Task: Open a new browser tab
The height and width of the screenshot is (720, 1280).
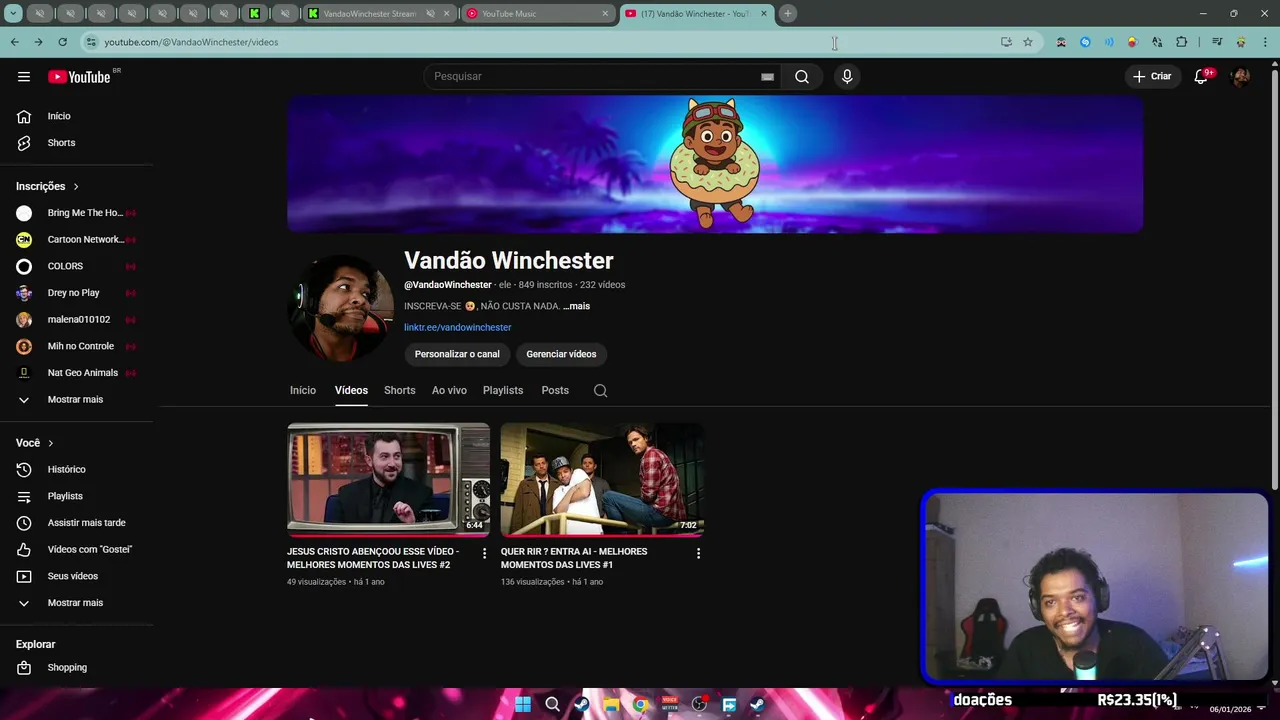Action: pyautogui.click(x=788, y=13)
